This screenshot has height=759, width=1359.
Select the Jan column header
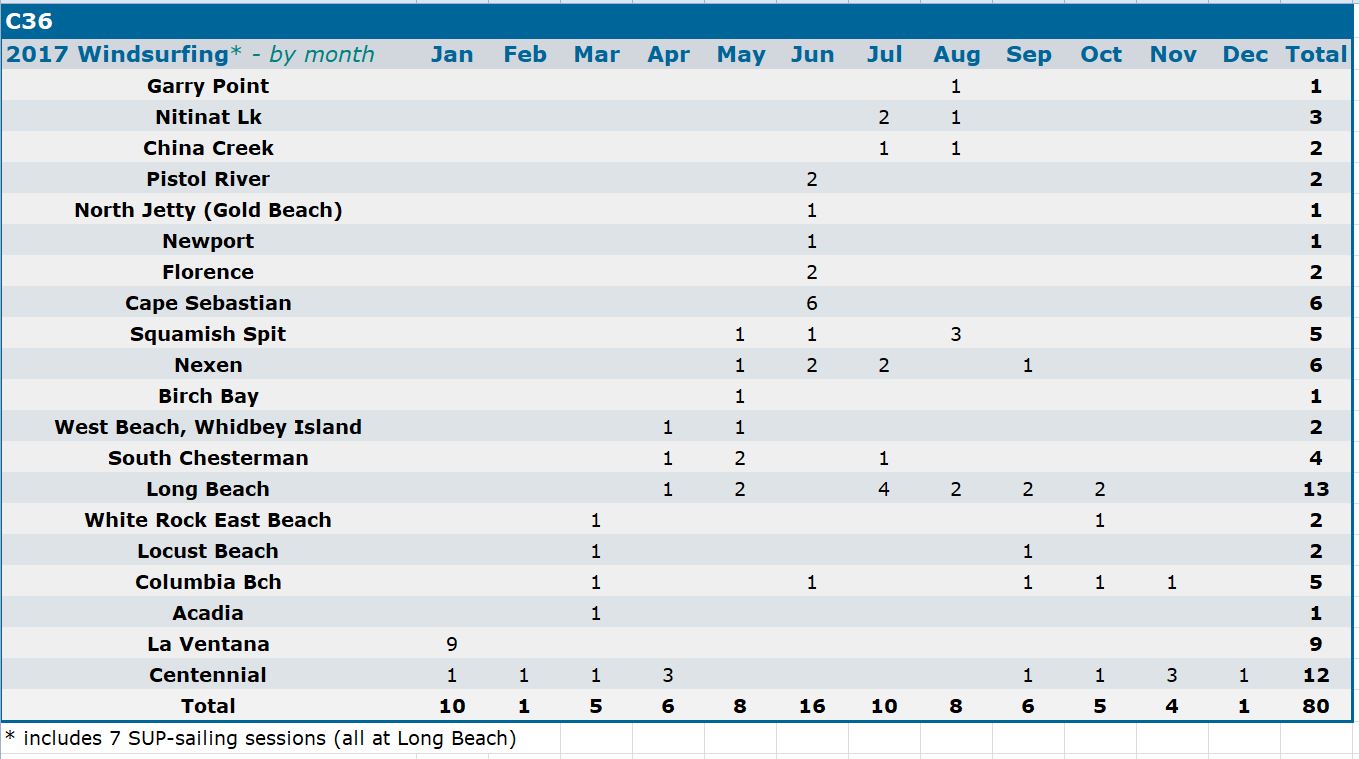[x=452, y=54]
